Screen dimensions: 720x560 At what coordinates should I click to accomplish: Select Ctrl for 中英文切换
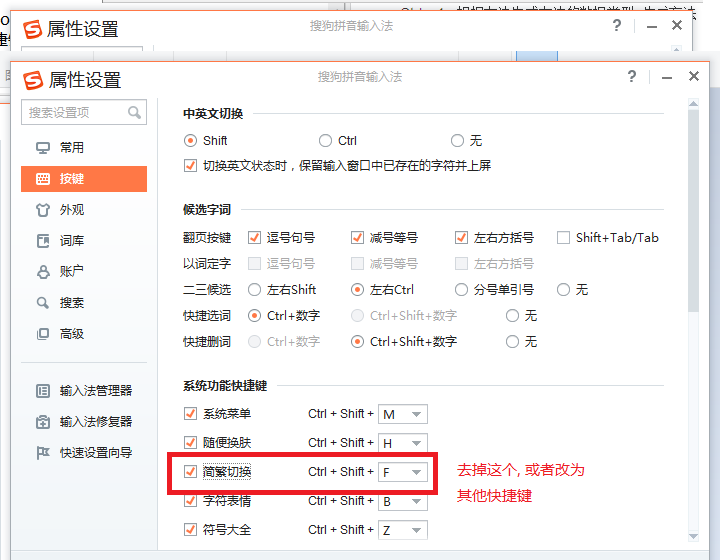click(325, 140)
